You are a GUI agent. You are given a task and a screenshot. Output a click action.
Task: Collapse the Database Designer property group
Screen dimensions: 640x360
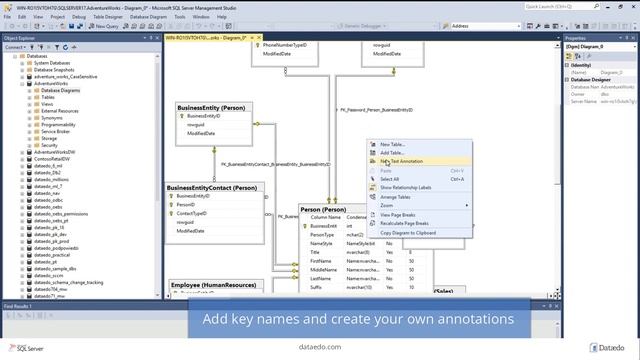point(567,80)
